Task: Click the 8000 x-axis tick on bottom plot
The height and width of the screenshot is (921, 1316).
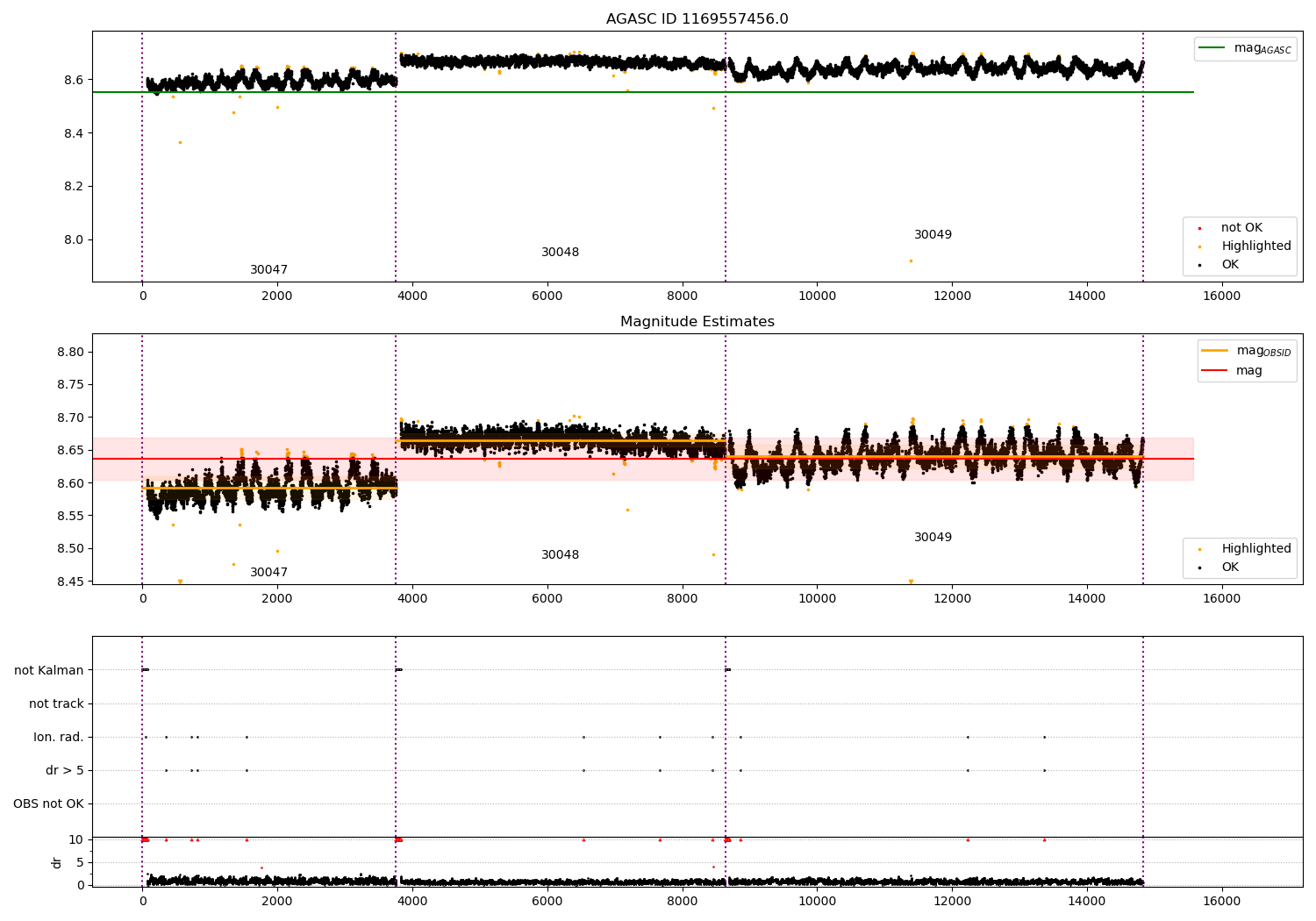Action: 682,902
